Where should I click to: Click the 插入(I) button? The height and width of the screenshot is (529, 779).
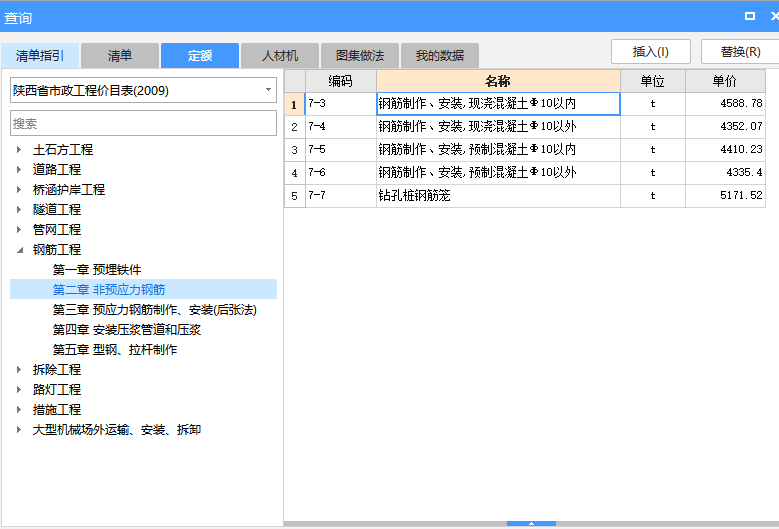click(x=651, y=52)
